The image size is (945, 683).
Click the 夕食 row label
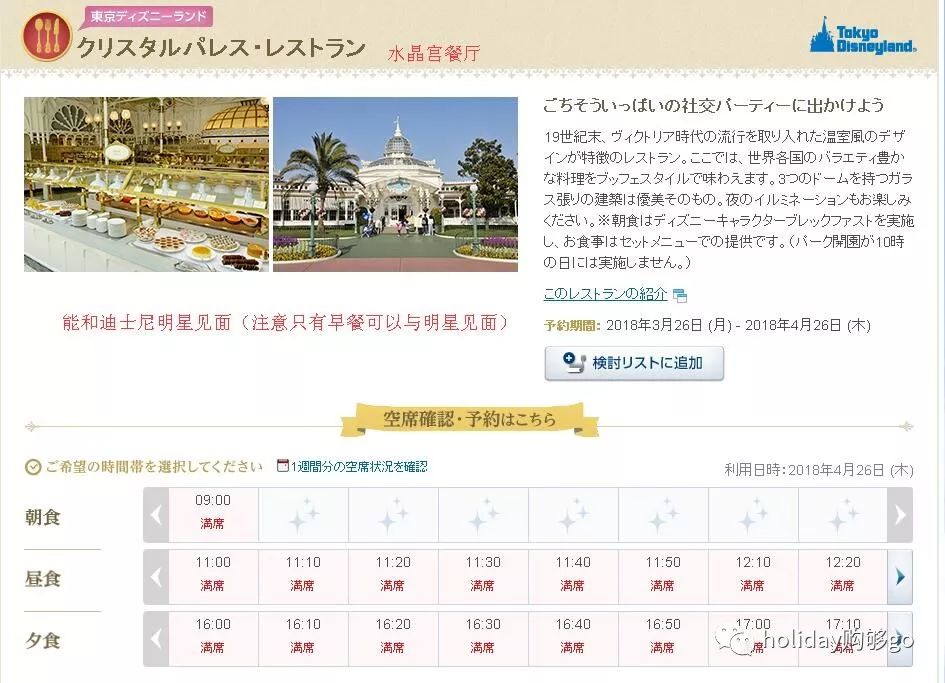pos(43,640)
